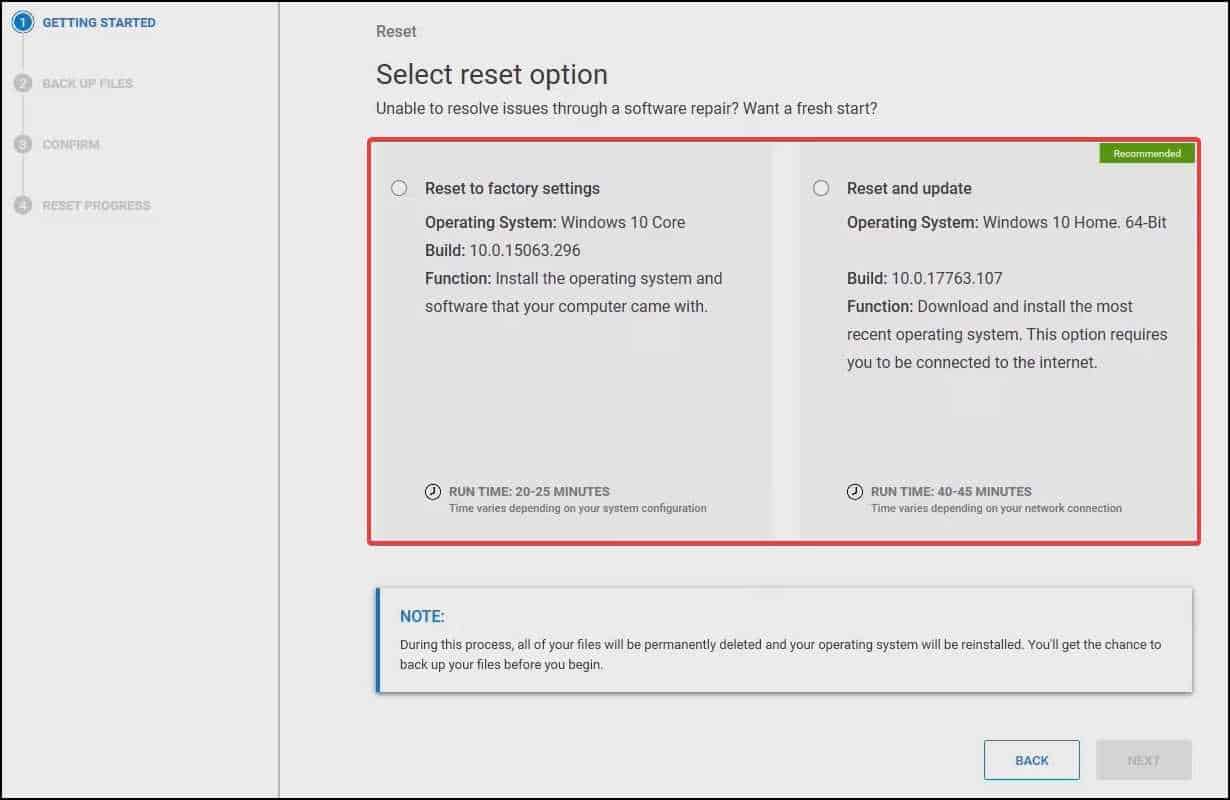Click the step 4 circle icon
This screenshot has height=800, width=1230.
click(23, 205)
